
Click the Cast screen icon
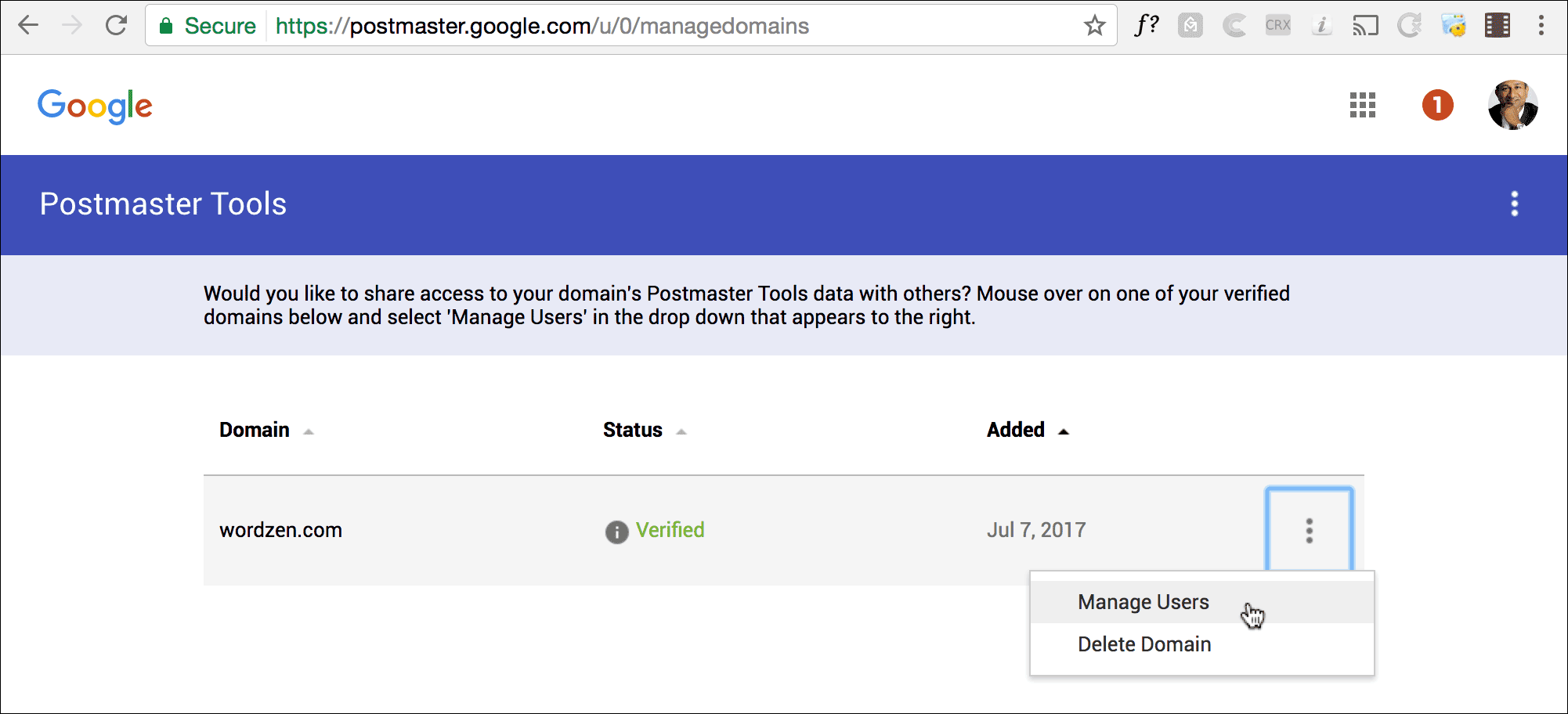click(x=1366, y=26)
